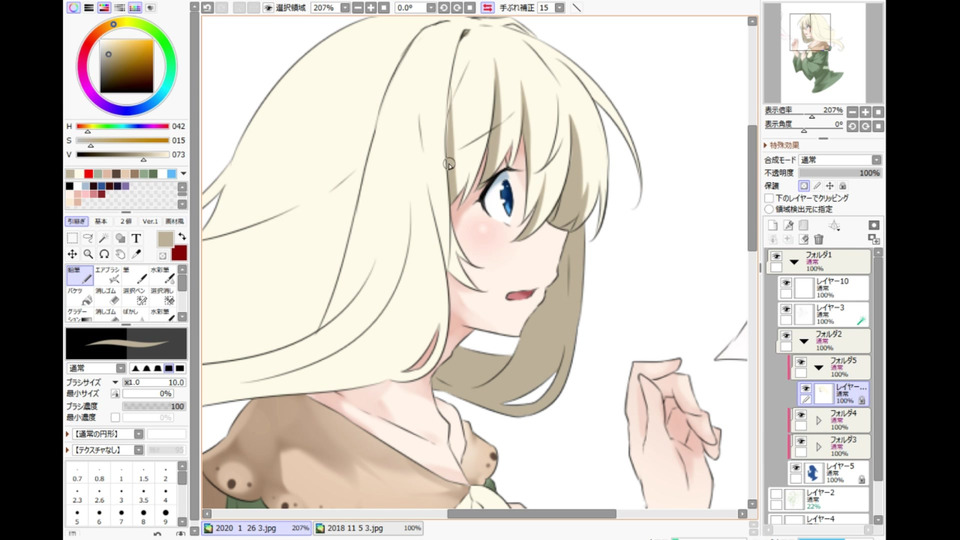The height and width of the screenshot is (540, 960).
Task: Choose the 選択ペン selection pen tool
Action: [135, 296]
